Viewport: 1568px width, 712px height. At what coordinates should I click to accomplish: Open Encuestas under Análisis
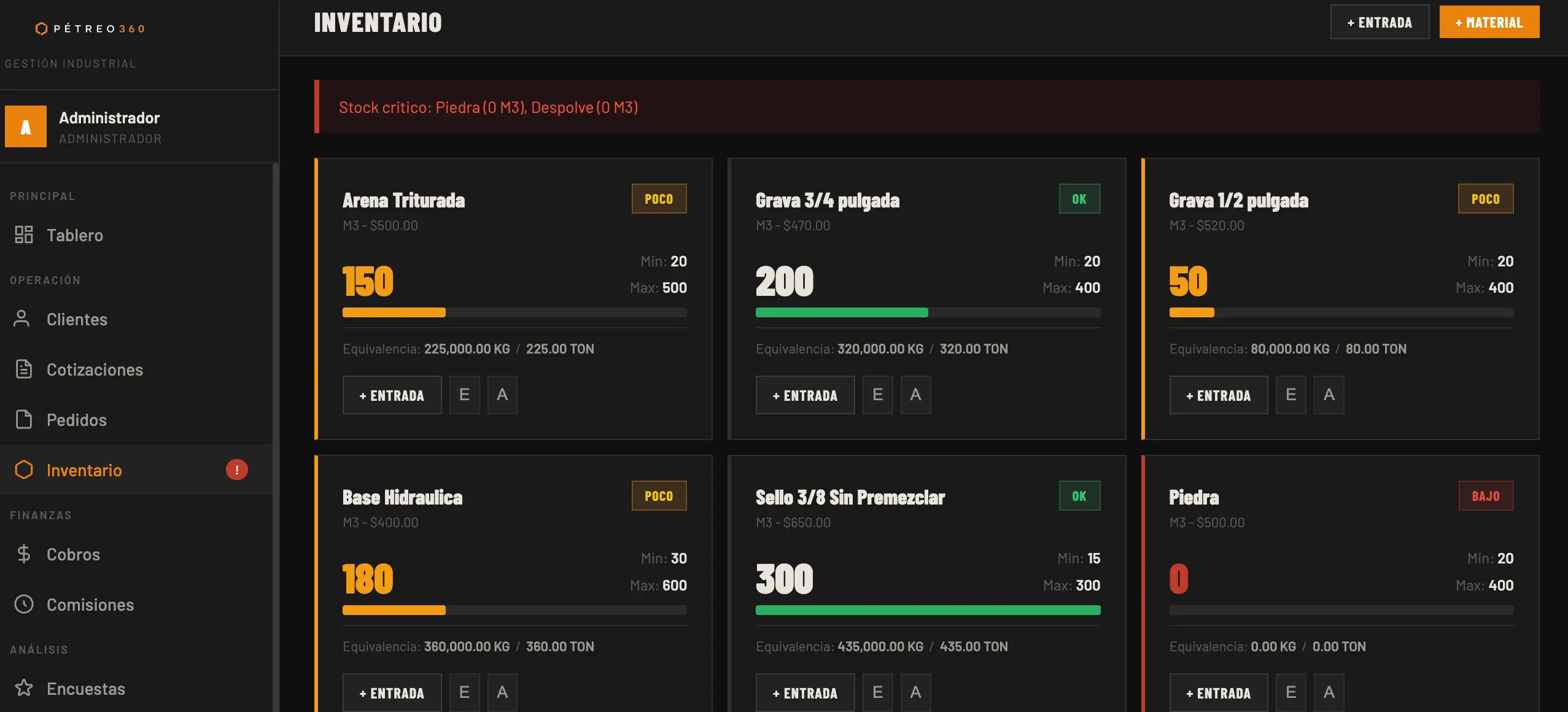[136, 688]
